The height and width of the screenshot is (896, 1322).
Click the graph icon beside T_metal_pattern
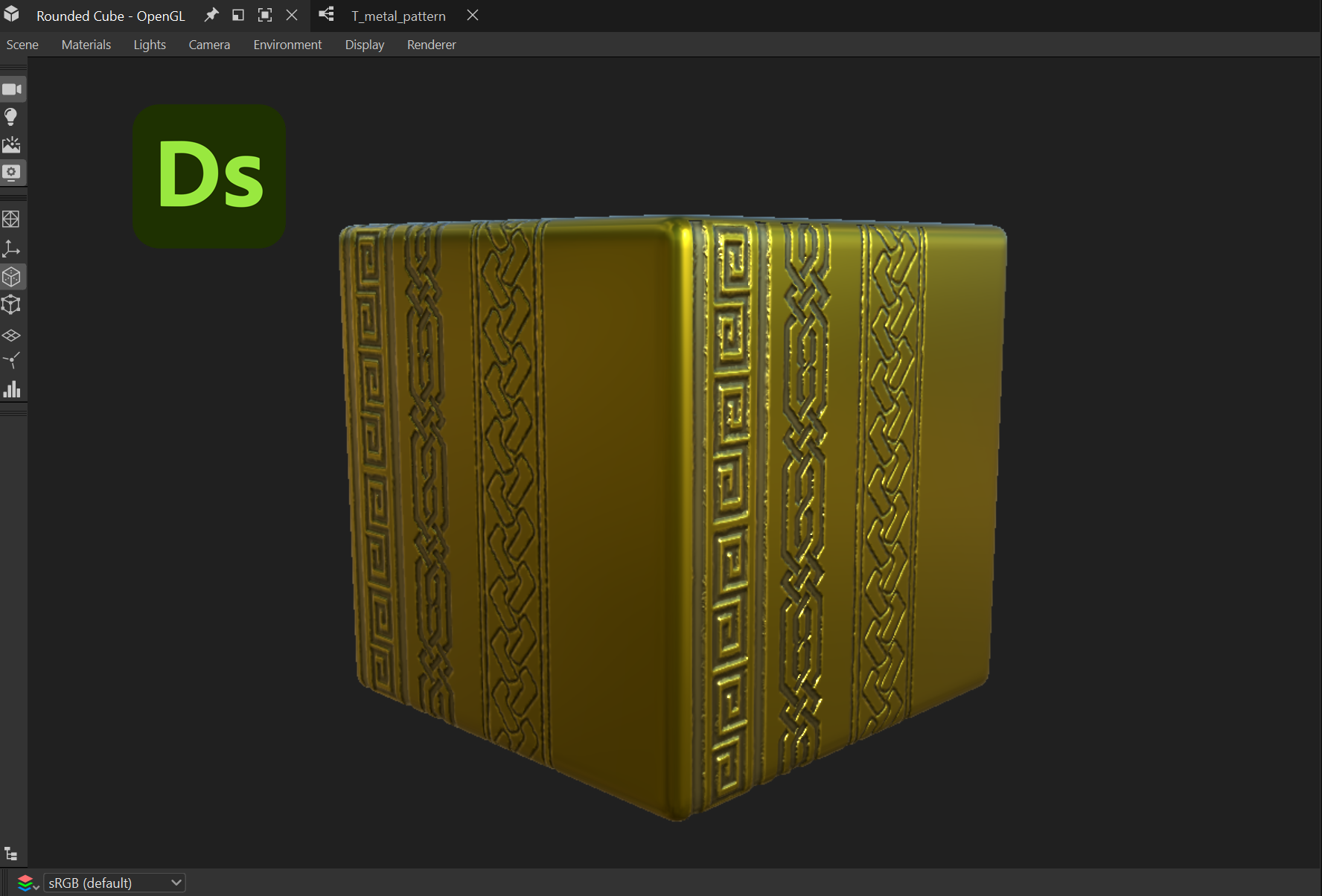[x=326, y=14]
